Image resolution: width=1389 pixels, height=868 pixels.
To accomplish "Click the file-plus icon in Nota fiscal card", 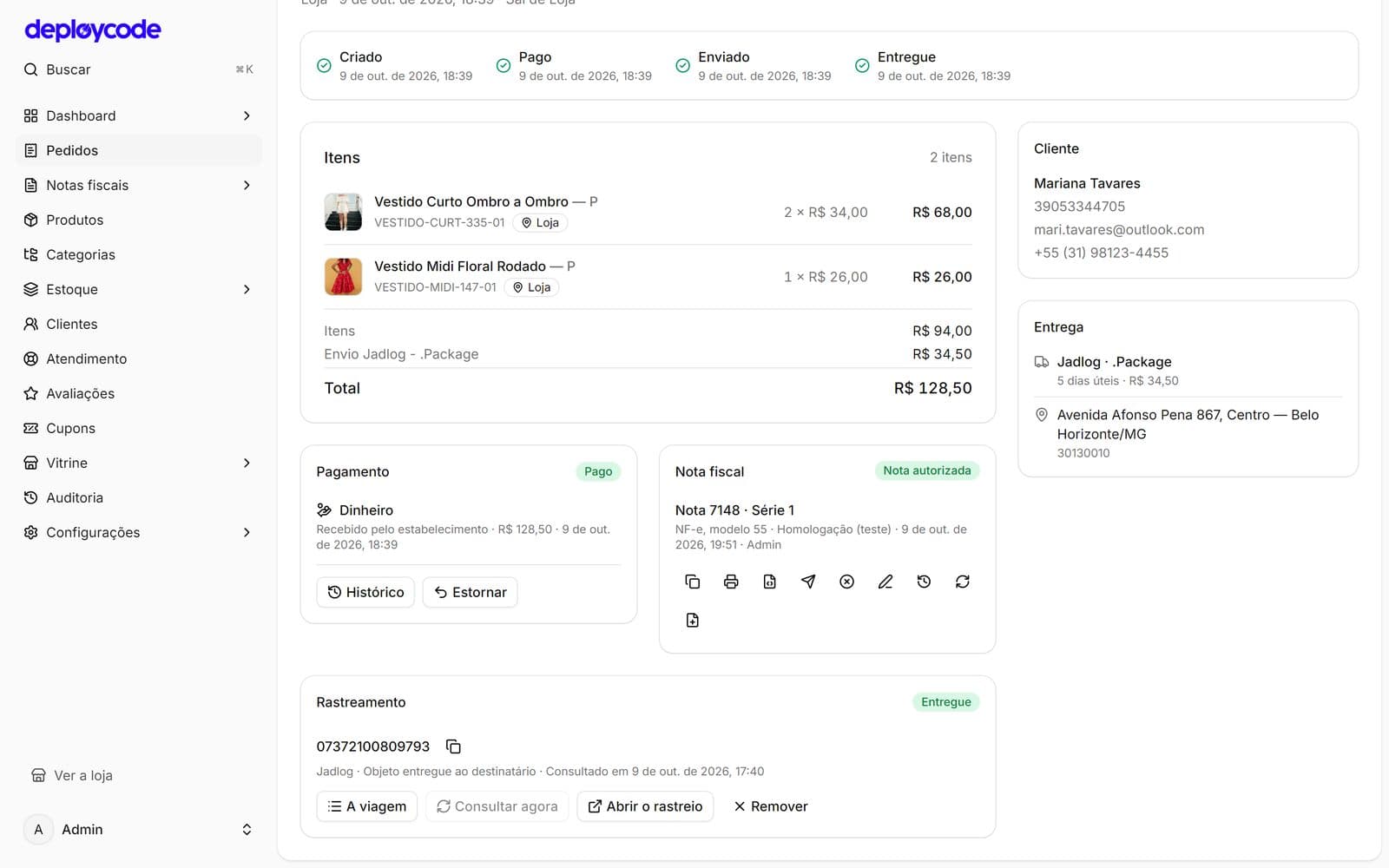I will coord(692,620).
